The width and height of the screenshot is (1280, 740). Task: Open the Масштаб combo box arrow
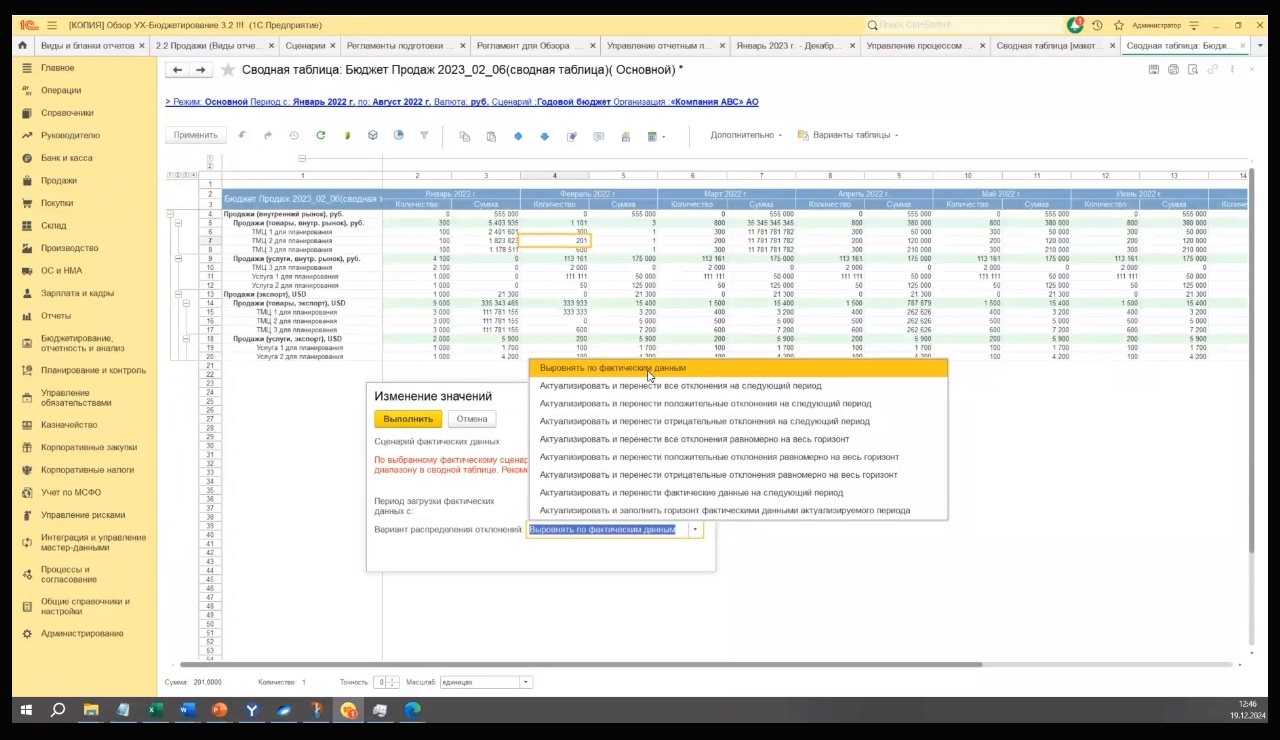[x=526, y=682]
